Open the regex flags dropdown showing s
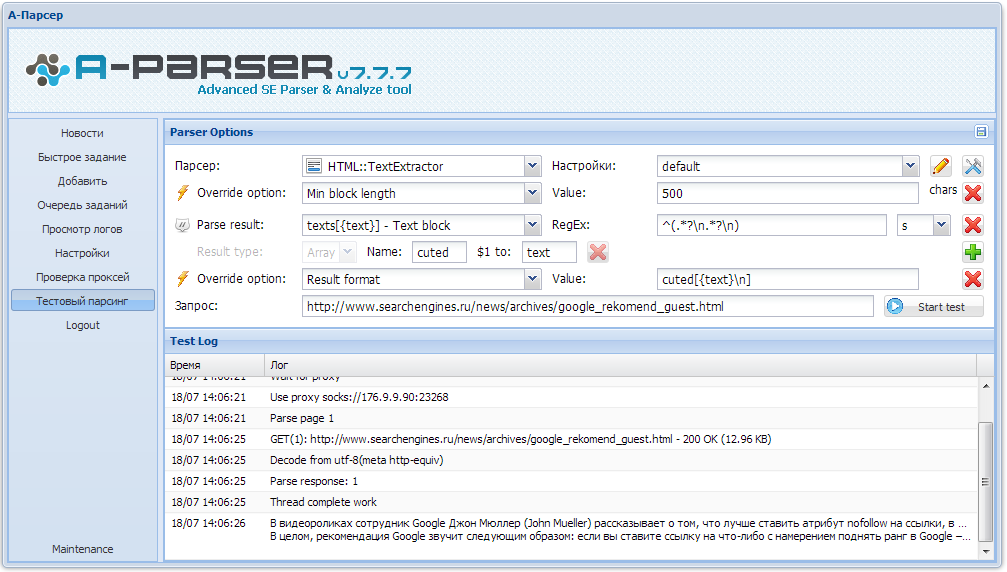 click(x=941, y=225)
